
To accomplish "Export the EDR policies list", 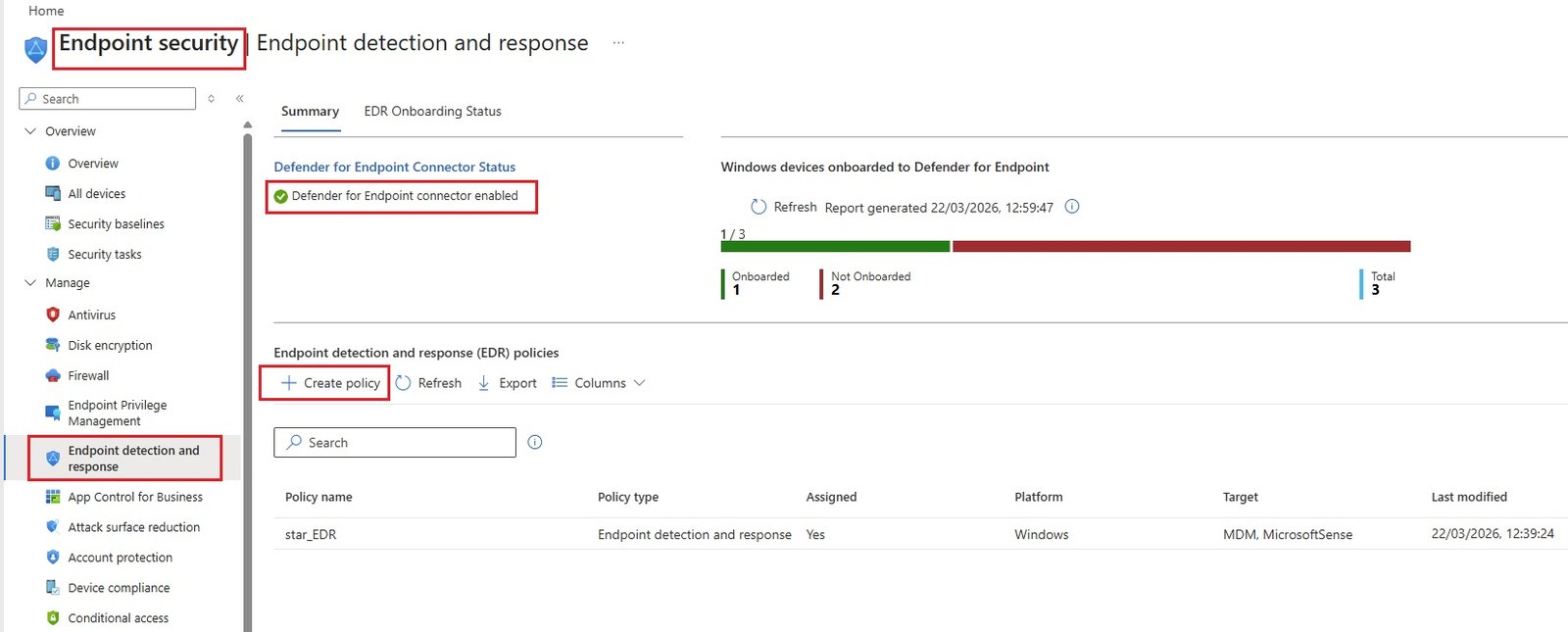I will pyautogui.click(x=507, y=383).
